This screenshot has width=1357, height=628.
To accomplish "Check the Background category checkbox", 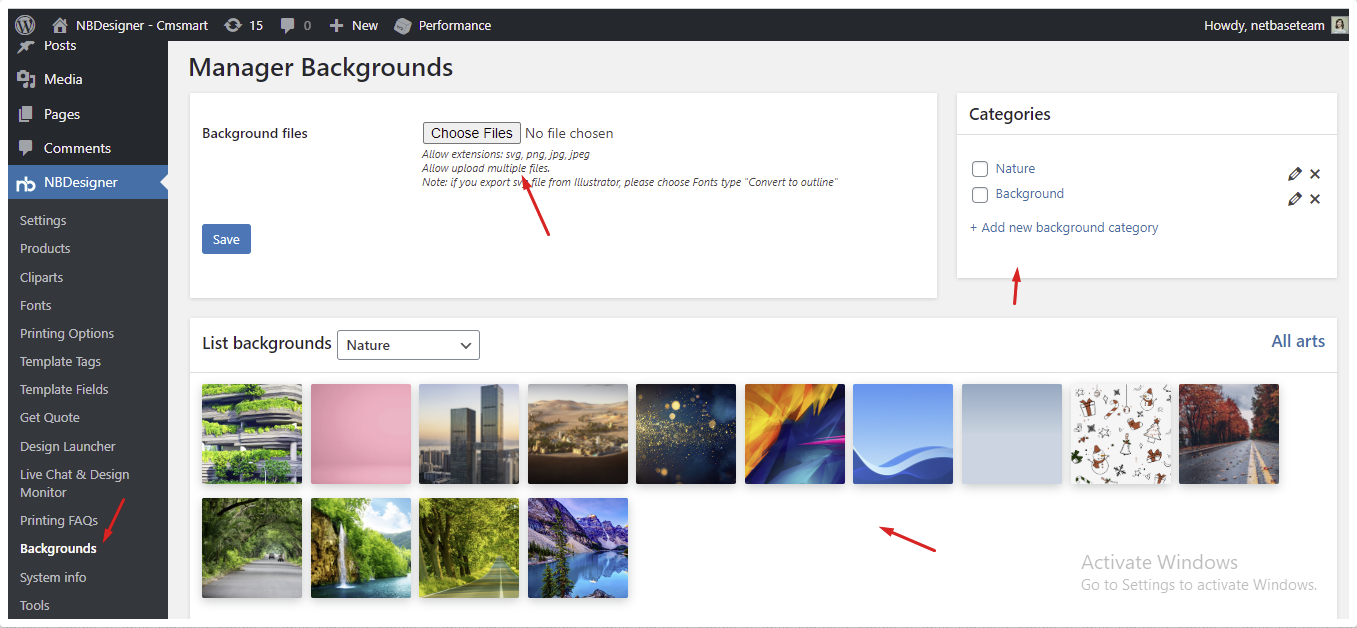I will (x=979, y=194).
